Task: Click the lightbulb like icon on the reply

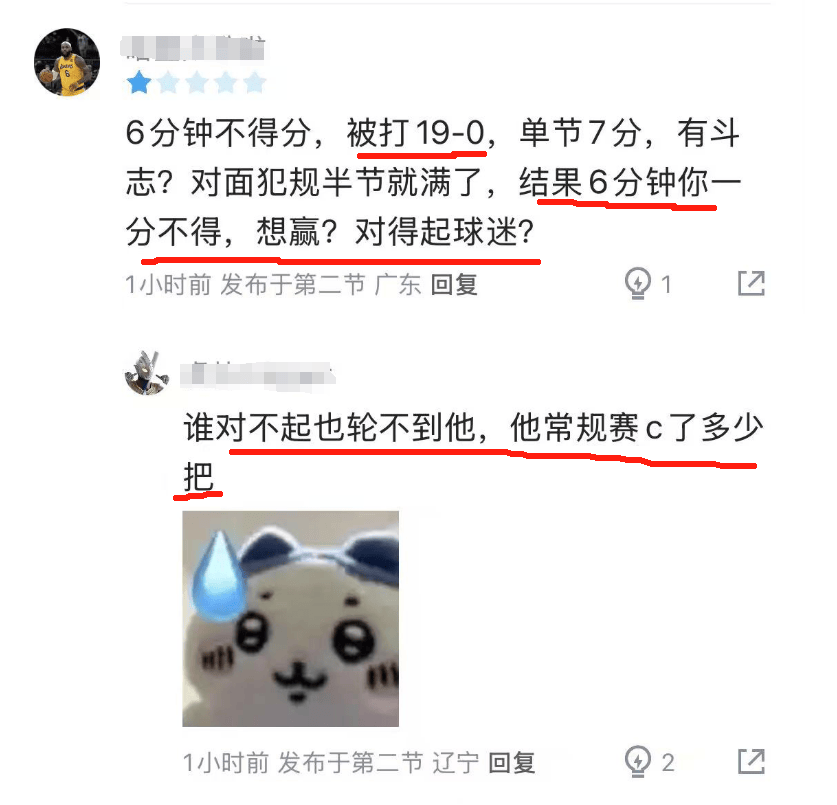Action: click(x=637, y=761)
